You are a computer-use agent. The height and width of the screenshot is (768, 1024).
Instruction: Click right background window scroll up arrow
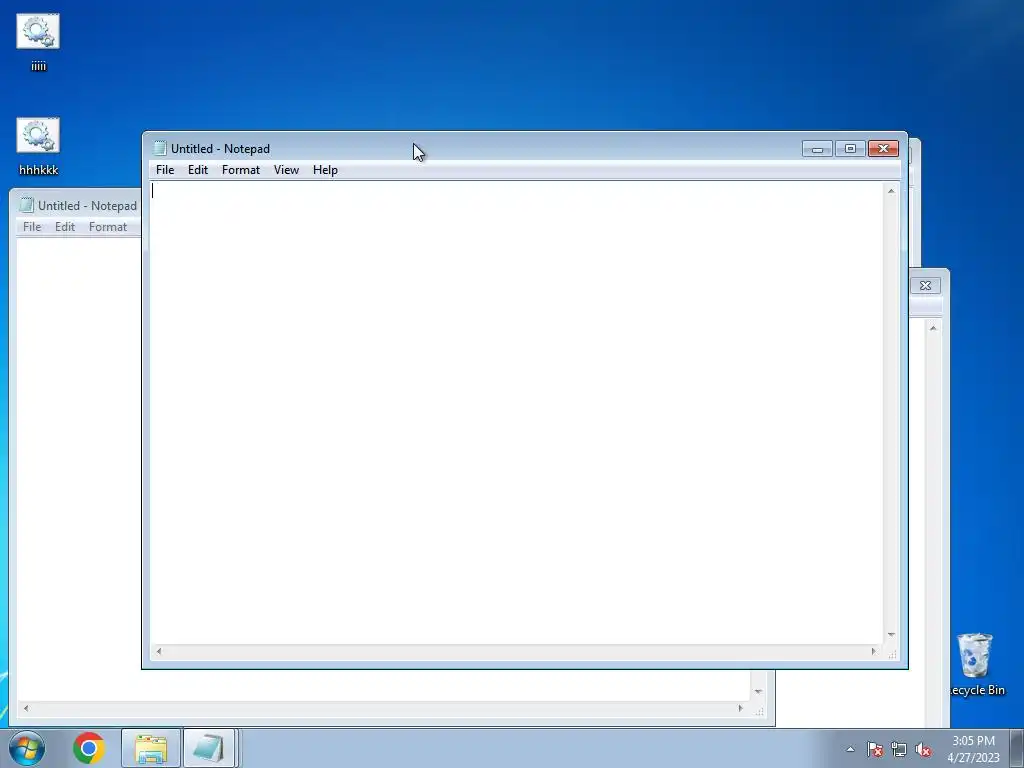coord(933,328)
